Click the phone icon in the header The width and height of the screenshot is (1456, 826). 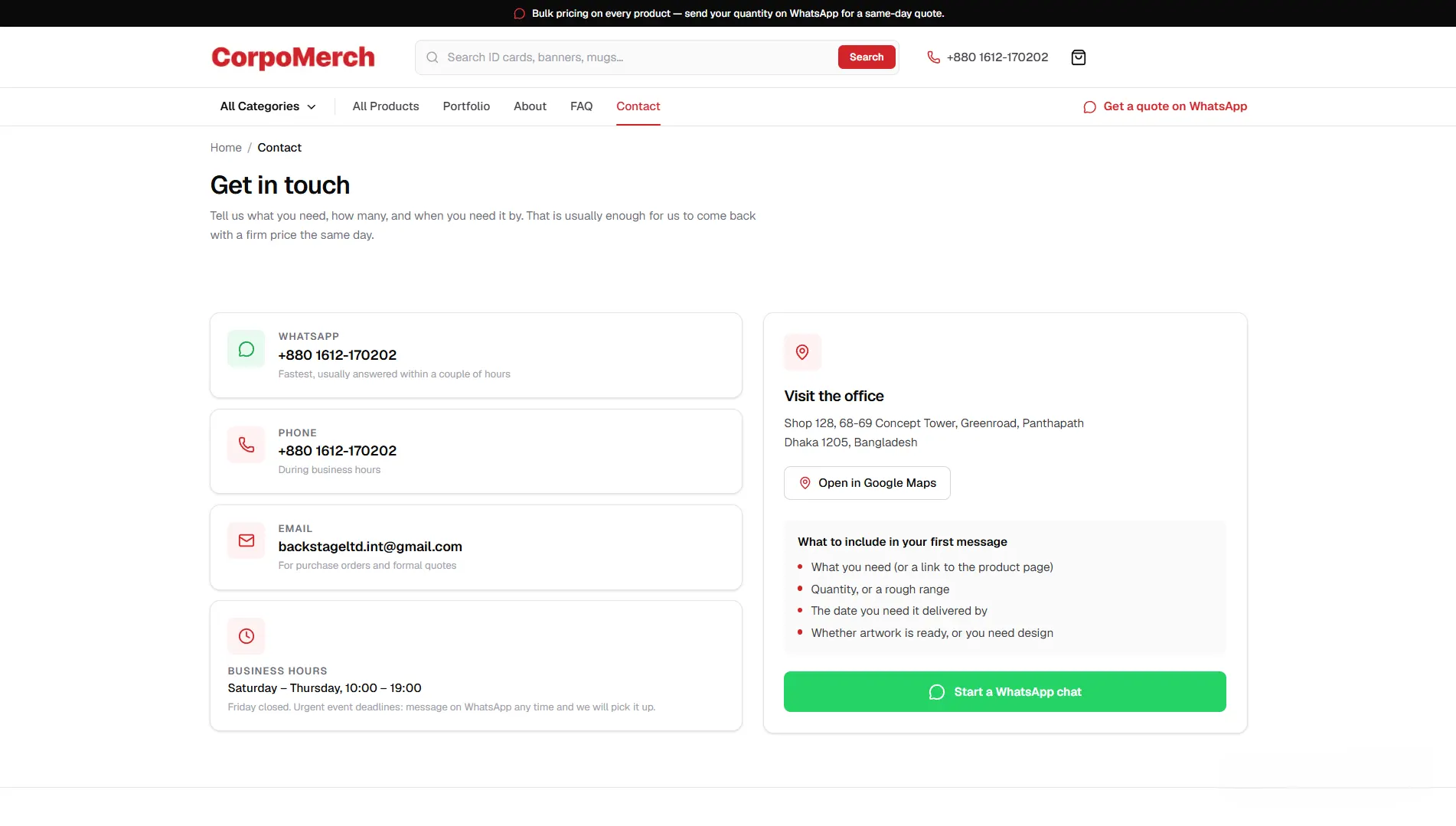tap(933, 57)
